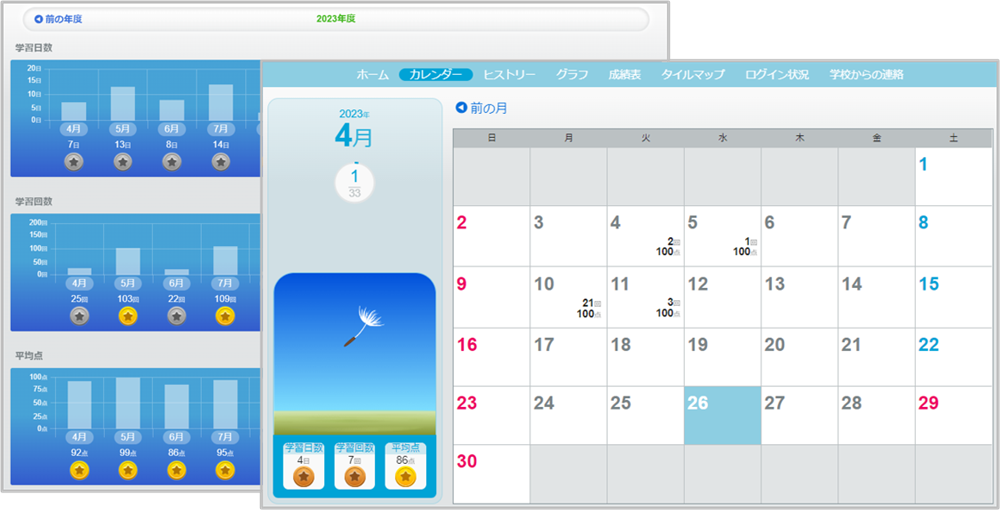The height and width of the screenshot is (510, 1000).
Task: Switch to the ヒストリー tab
Action: (x=509, y=75)
